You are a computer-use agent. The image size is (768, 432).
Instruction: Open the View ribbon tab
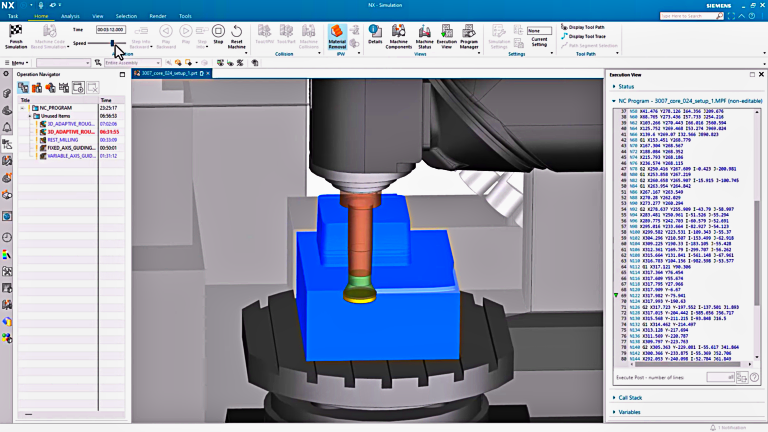97,16
